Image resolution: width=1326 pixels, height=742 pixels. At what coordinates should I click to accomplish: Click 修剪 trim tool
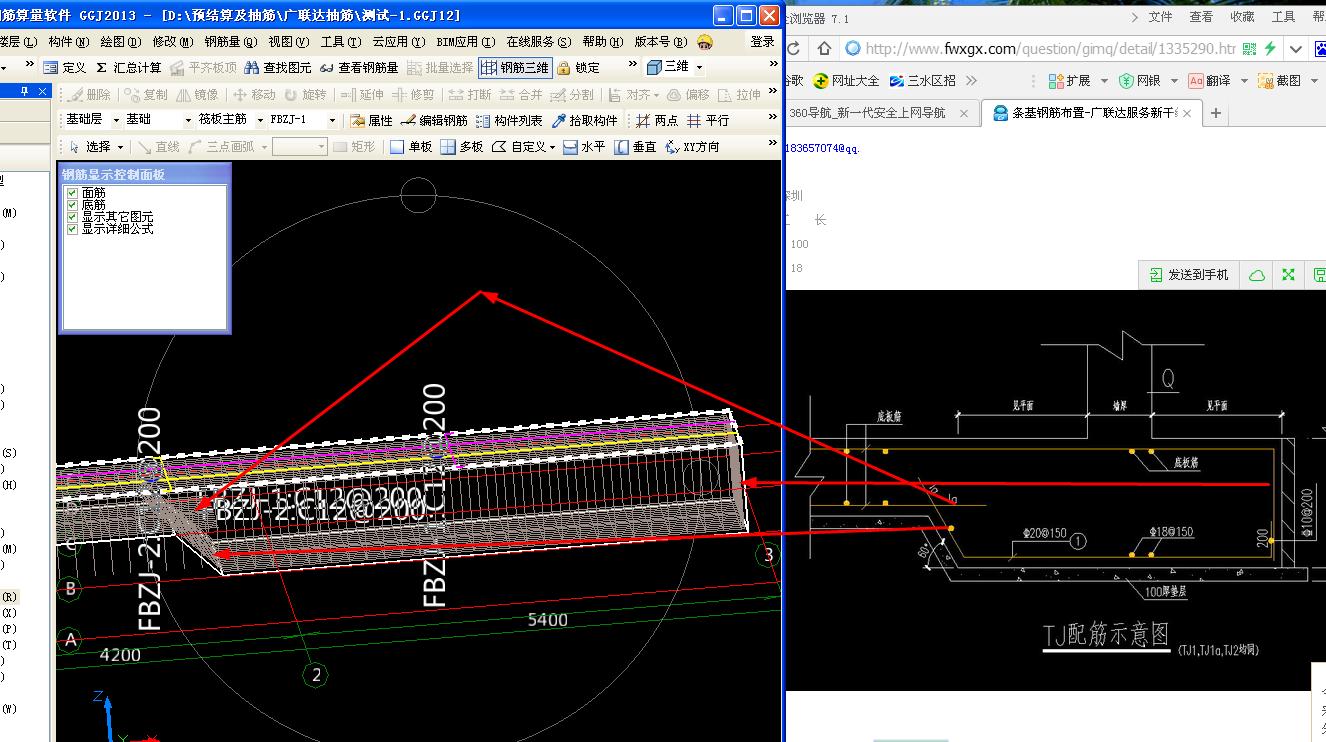(x=413, y=94)
